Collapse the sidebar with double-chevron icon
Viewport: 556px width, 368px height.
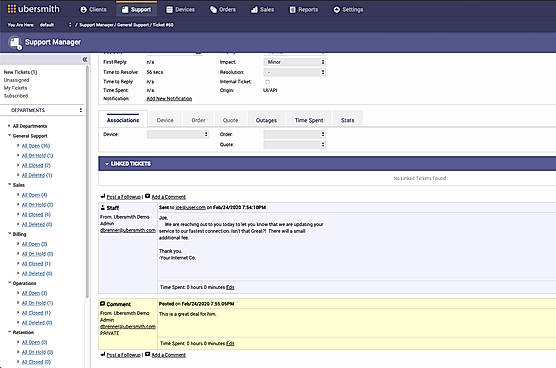(85, 59)
